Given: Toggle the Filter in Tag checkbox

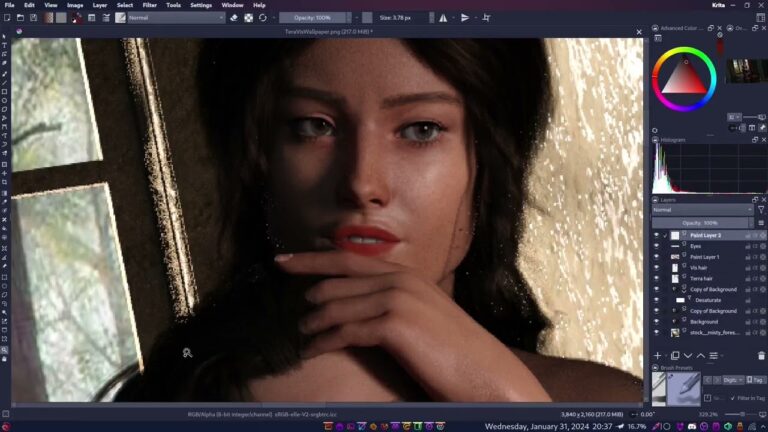Looking at the screenshot, I should [733, 398].
